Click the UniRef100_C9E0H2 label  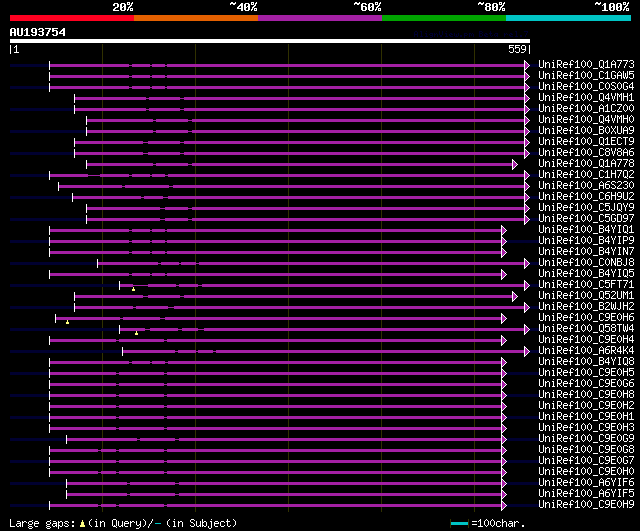tap(586, 406)
